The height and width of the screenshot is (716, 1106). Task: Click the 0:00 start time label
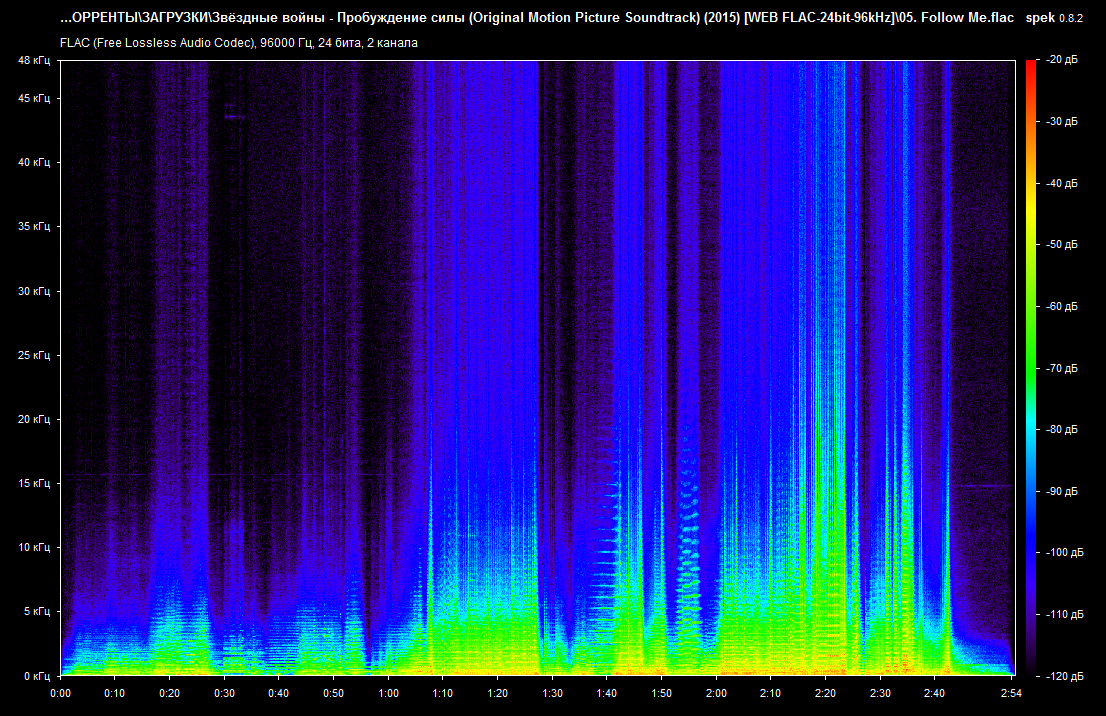click(x=60, y=693)
